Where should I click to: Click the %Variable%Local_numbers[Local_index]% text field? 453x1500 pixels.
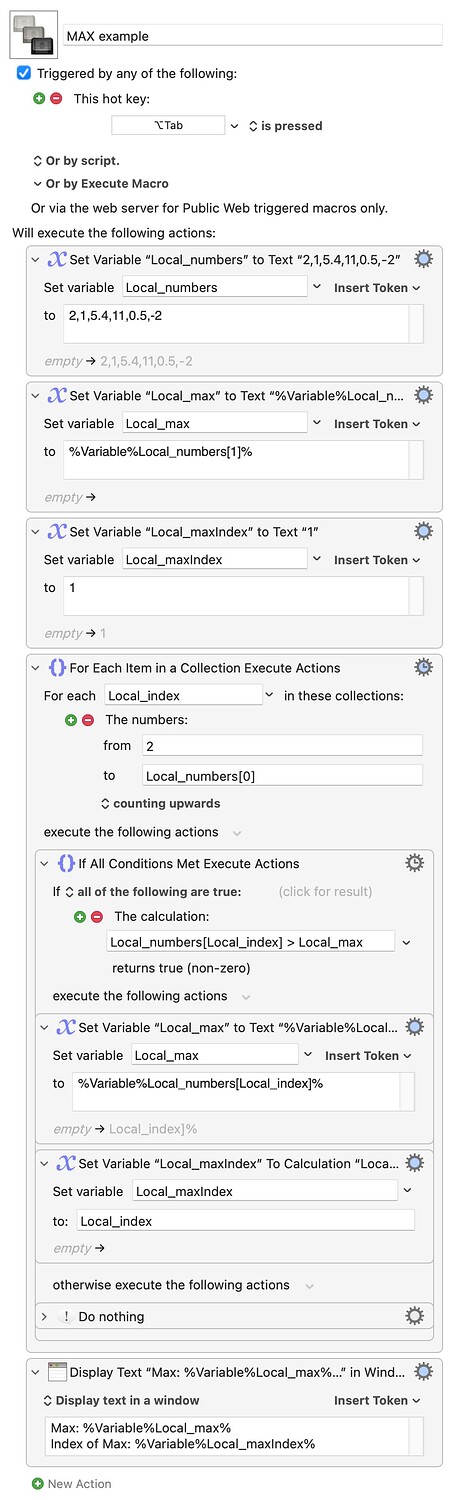pyautogui.click(x=236, y=1091)
